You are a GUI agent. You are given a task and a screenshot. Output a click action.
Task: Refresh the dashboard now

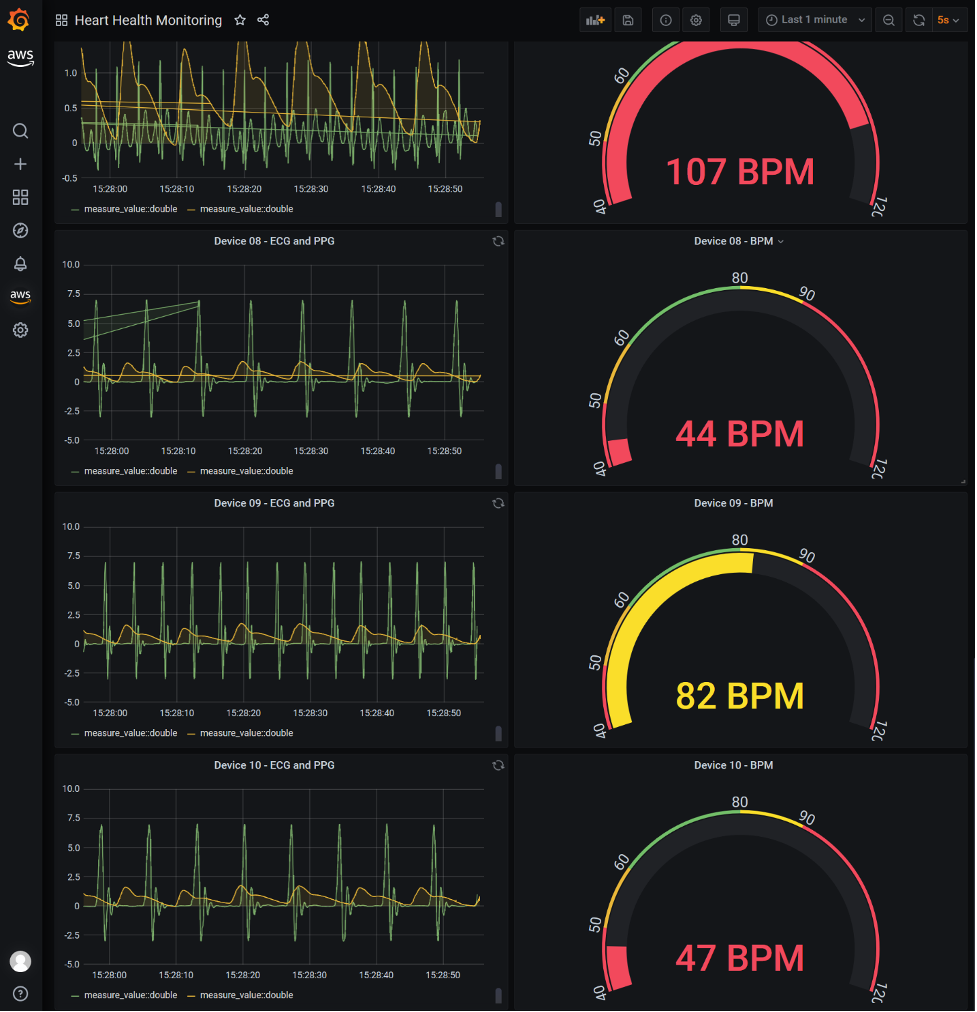pyautogui.click(x=919, y=20)
